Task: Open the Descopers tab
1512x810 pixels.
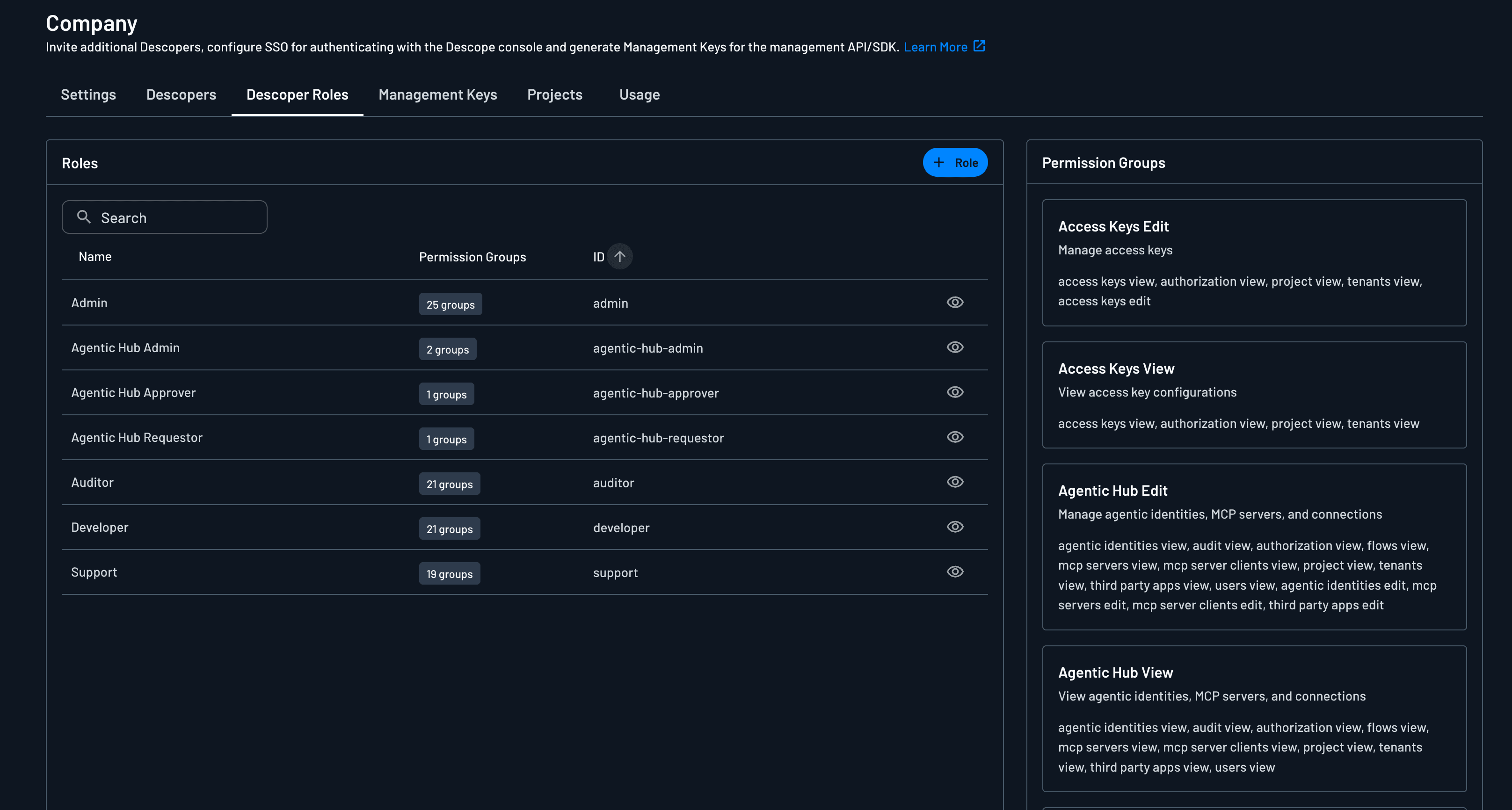Action: [x=182, y=94]
